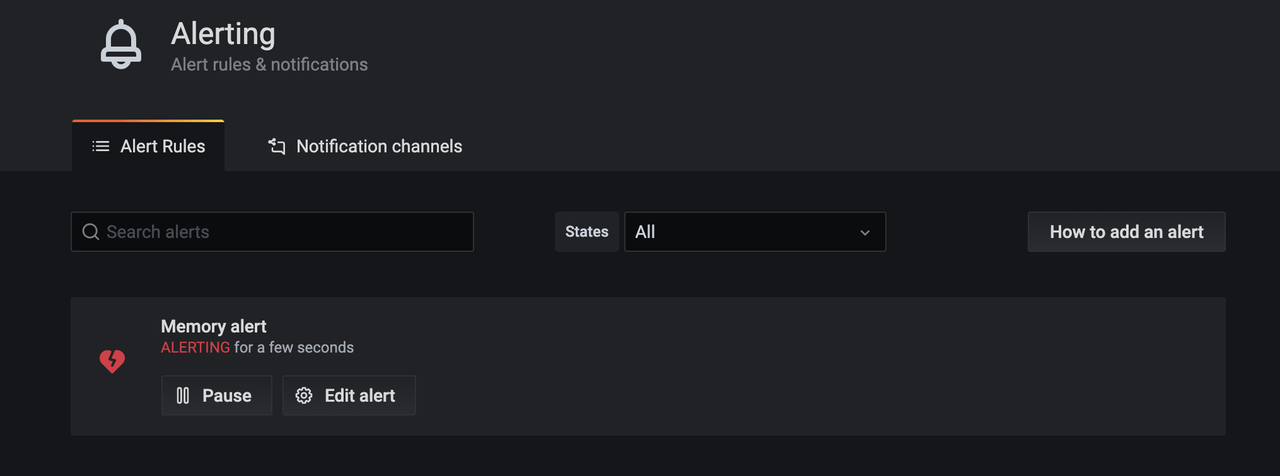Click the red ALERTING status text
The height and width of the screenshot is (476, 1280).
click(195, 348)
